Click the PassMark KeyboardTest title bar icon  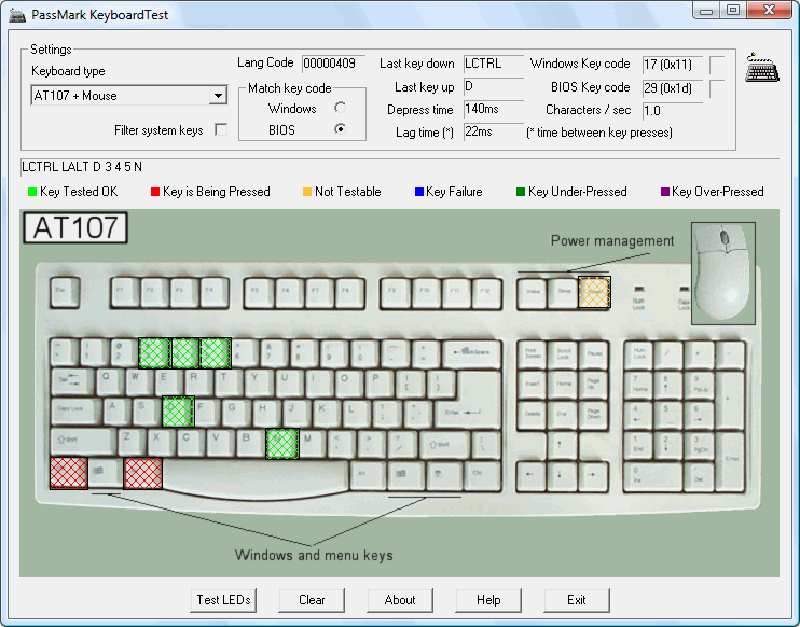tap(17, 15)
